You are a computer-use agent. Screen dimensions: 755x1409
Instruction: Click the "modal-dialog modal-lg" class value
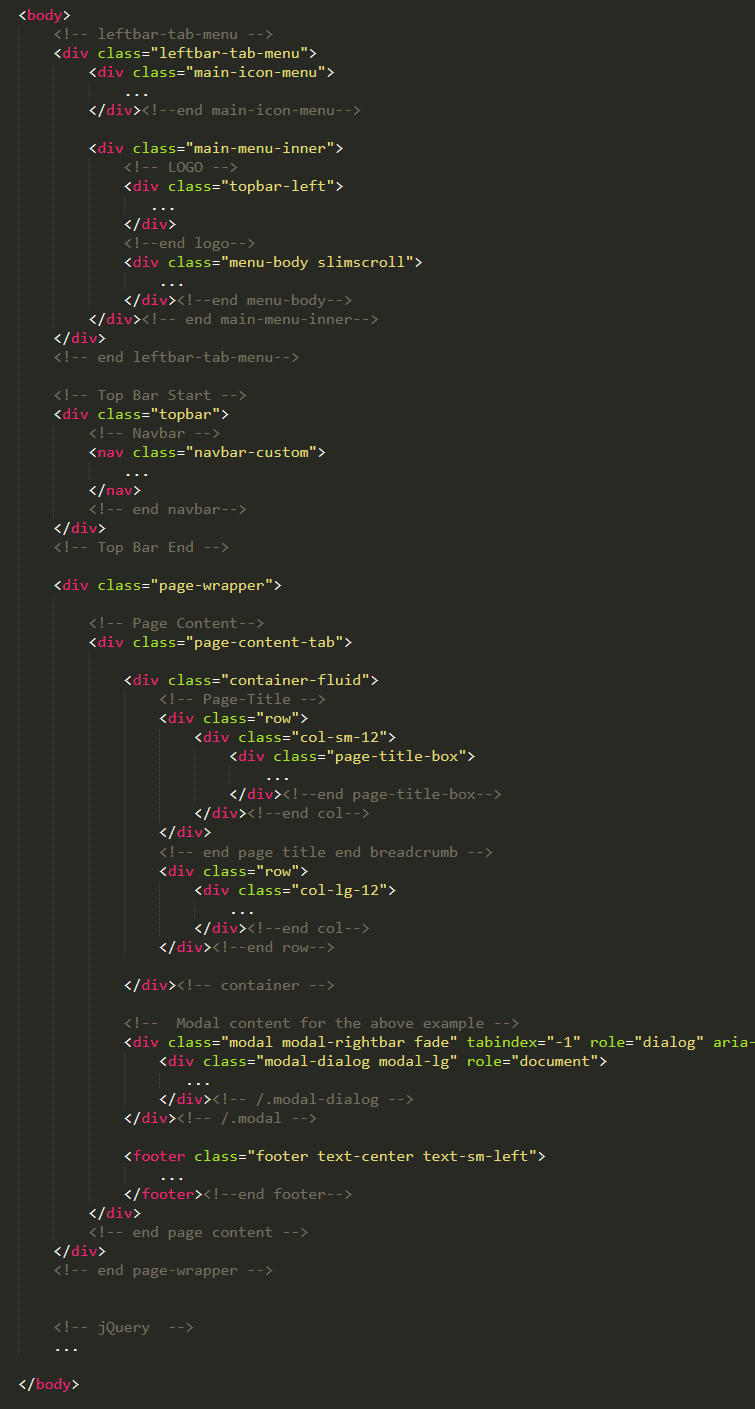point(356,1061)
